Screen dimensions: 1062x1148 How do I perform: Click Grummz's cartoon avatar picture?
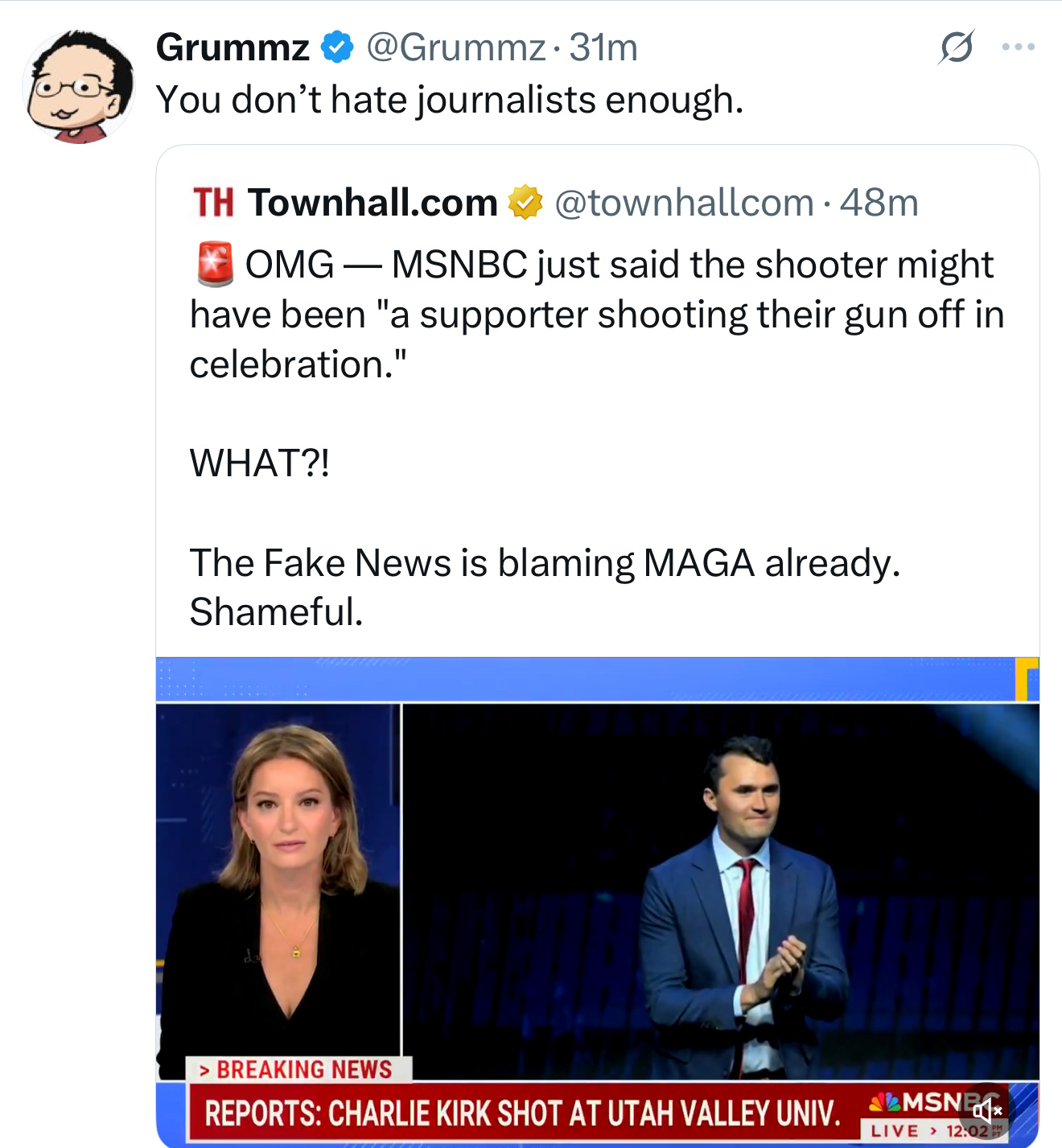pyautogui.click(x=79, y=87)
